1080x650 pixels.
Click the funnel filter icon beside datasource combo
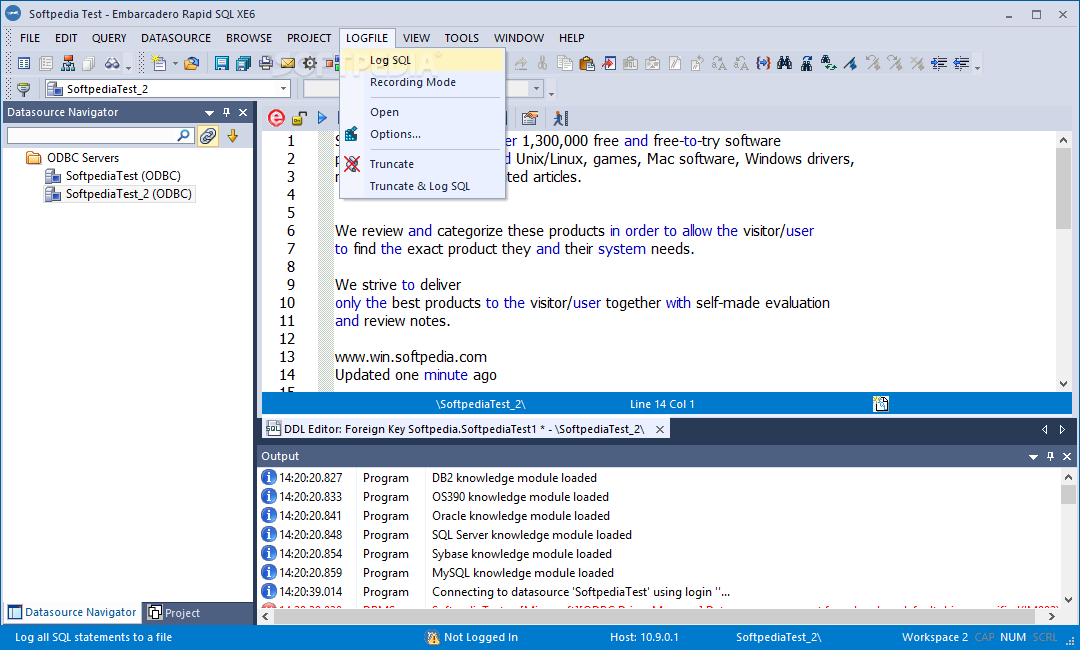click(23, 89)
